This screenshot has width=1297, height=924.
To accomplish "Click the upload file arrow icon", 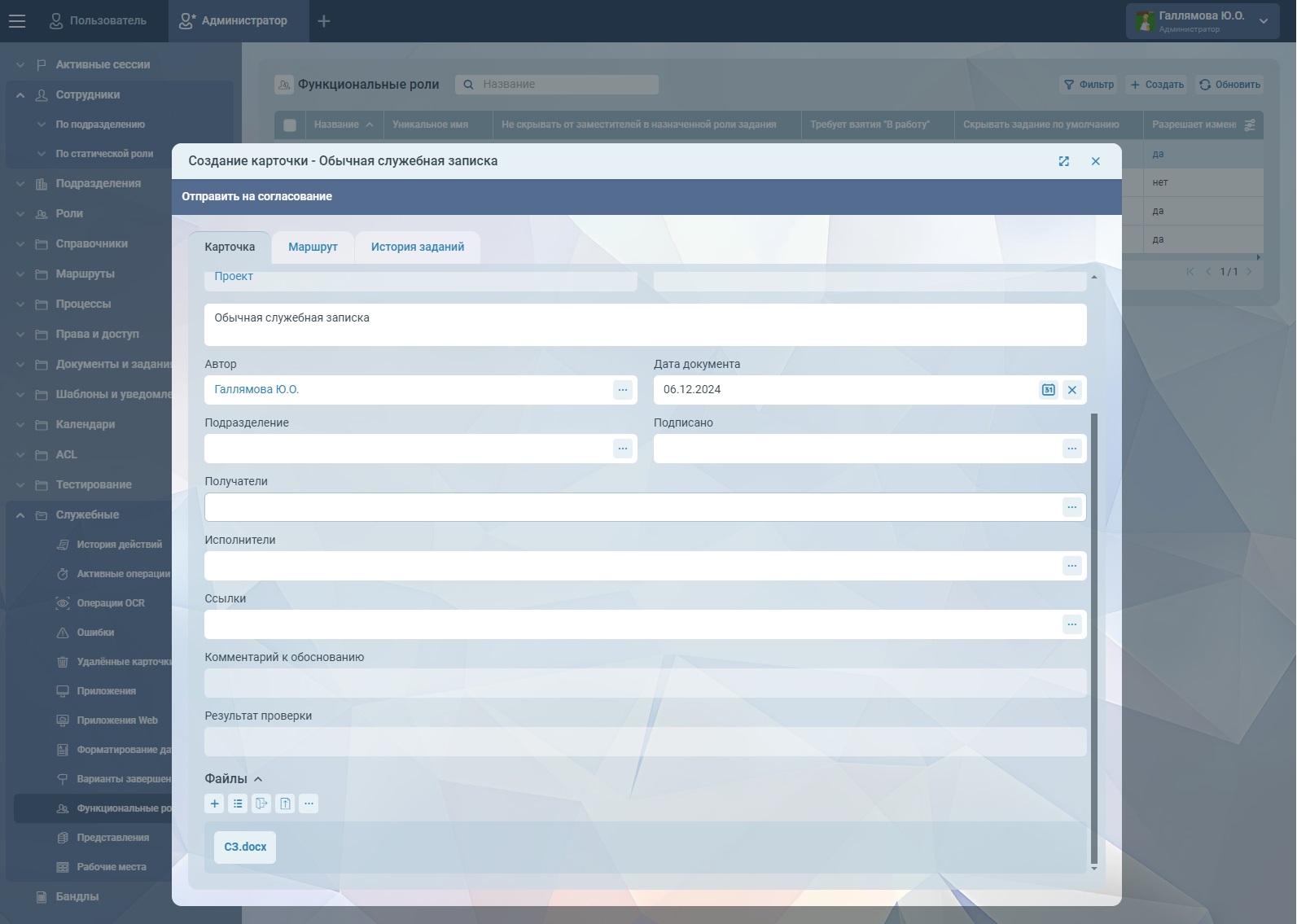I will click(285, 804).
